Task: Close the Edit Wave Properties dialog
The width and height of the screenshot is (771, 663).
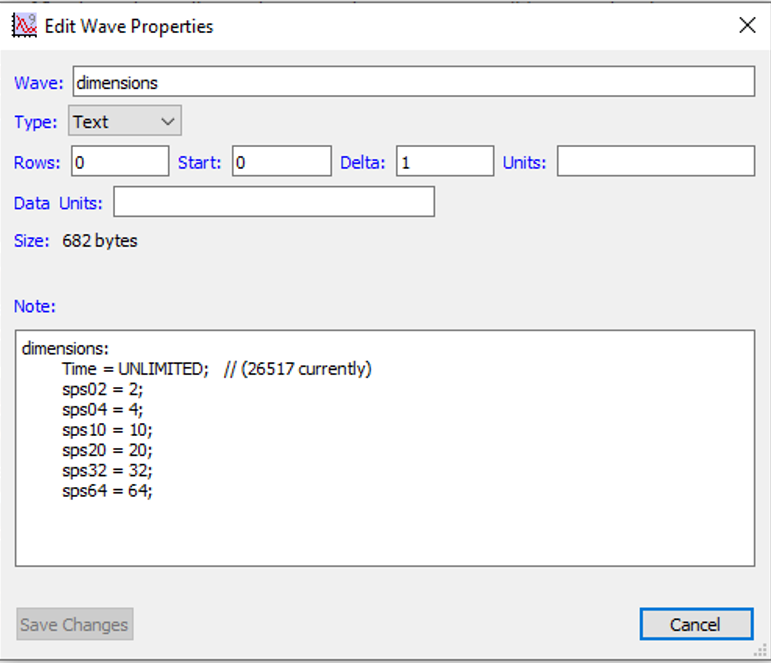Action: [x=746, y=26]
